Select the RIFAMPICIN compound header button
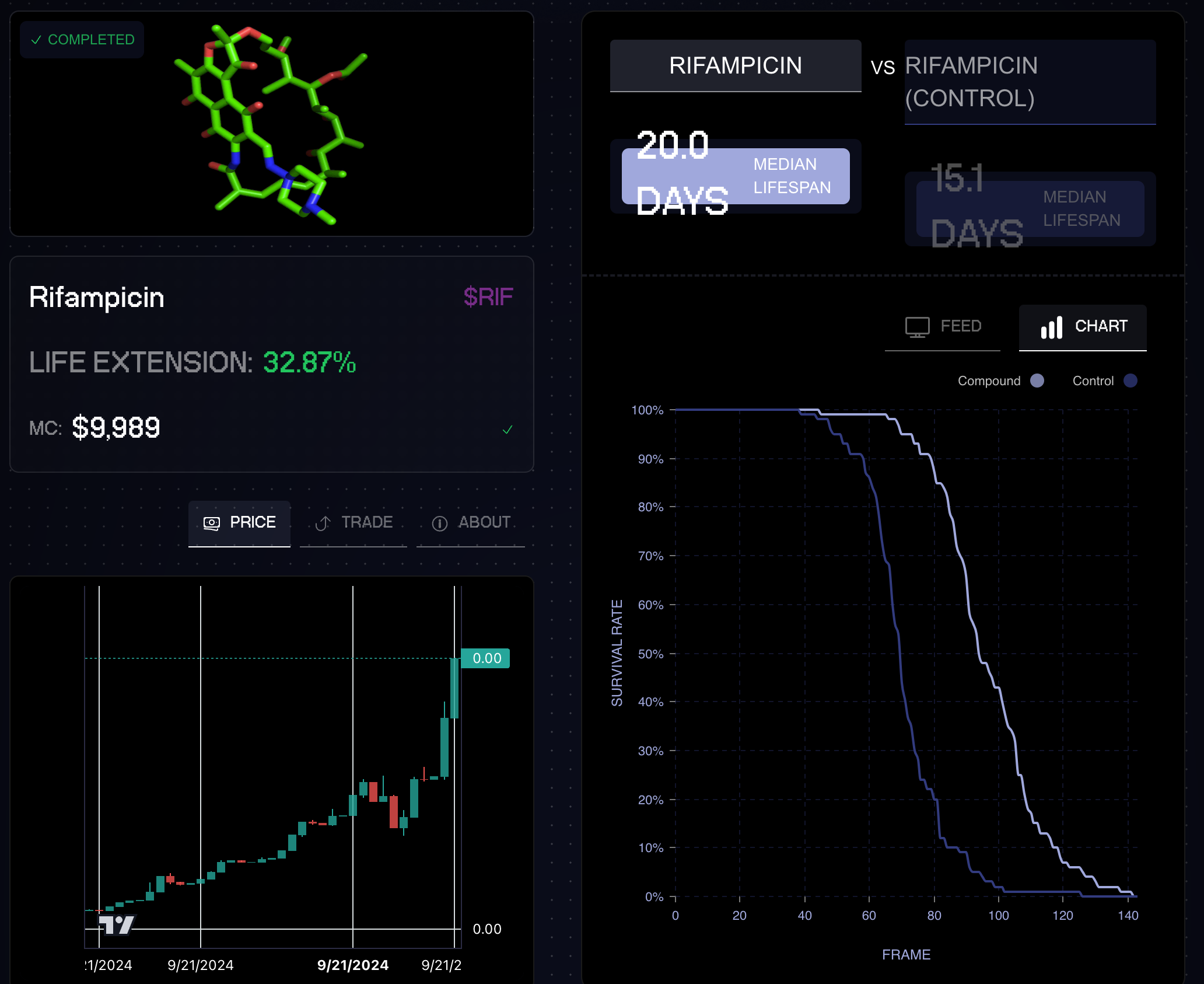The width and height of the screenshot is (1204, 984). pos(735,65)
